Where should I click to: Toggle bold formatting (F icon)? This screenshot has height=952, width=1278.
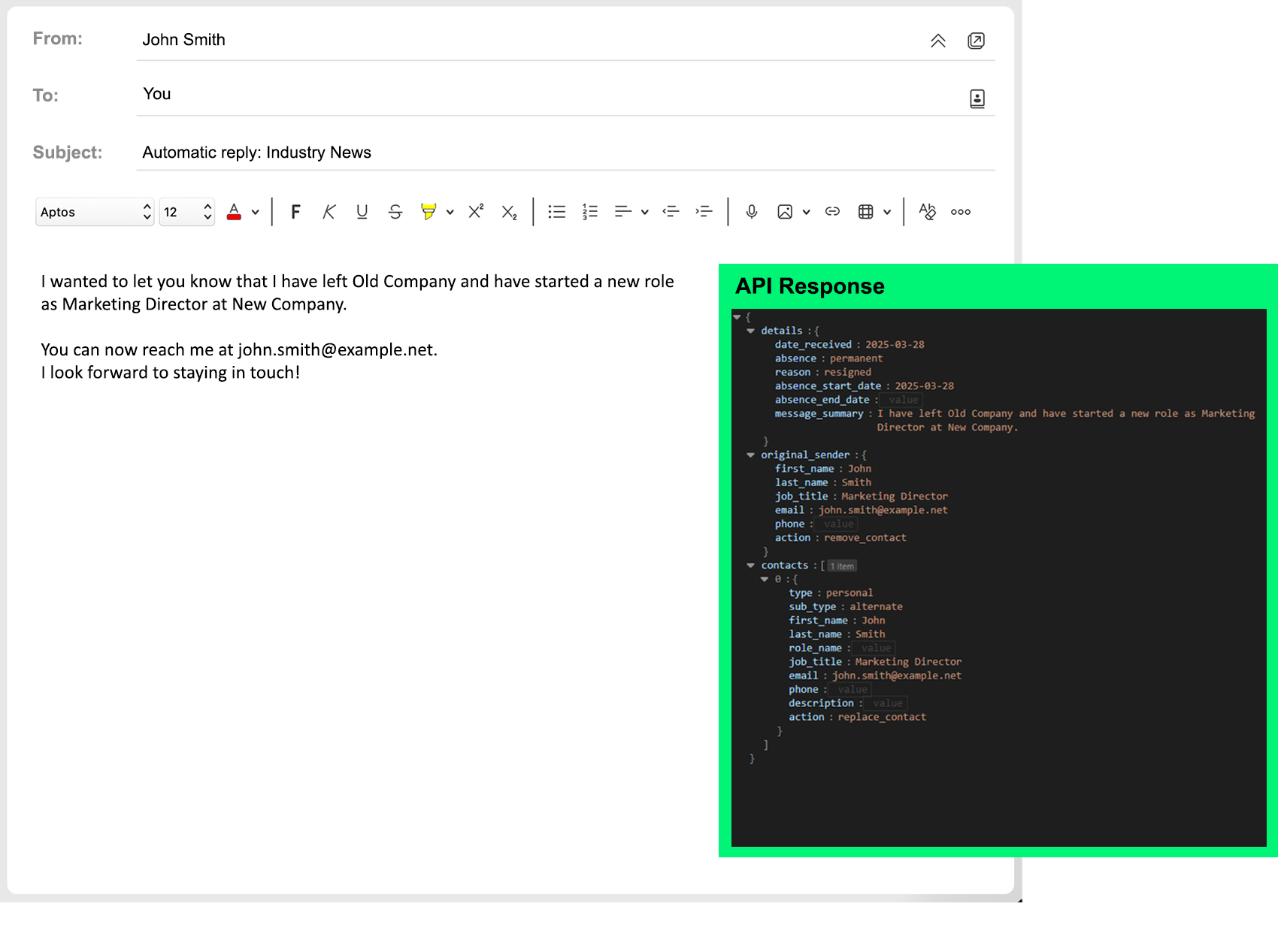pyautogui.click(x=295, y=212)
